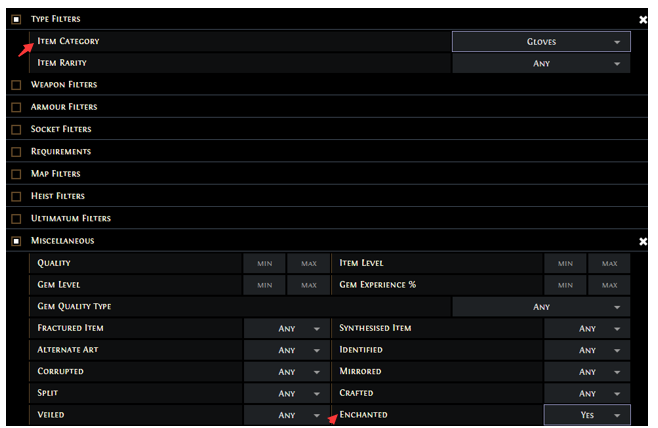Viewport: 658px width, 428px height.
Task: Open the Gem Quality Type dropdown
Action: click(541, 307)
